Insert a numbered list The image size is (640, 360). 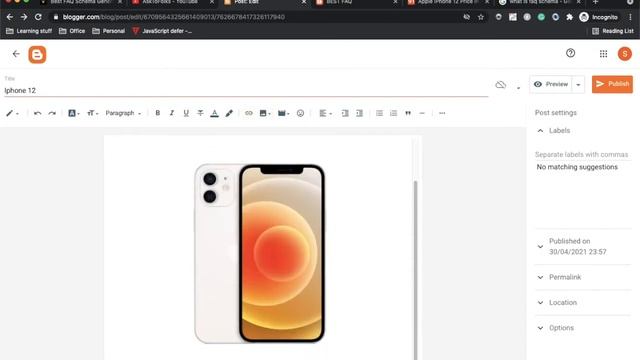point(393,113)
